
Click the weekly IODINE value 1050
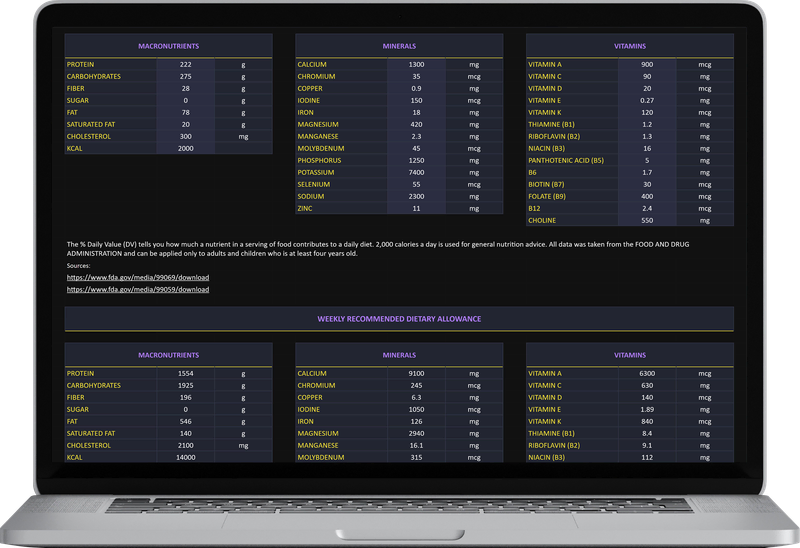[416, 409]
